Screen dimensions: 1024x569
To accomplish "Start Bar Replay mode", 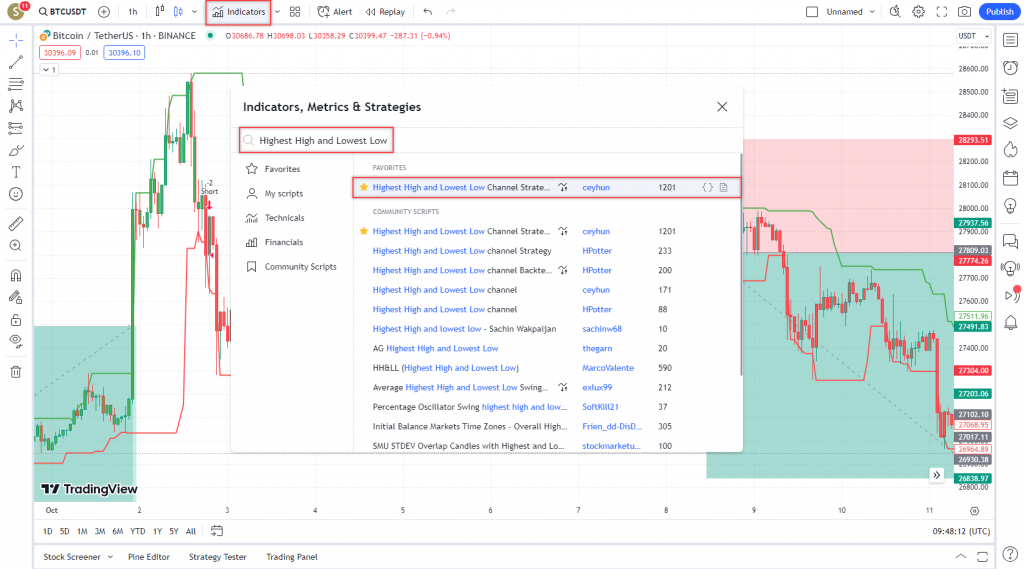I will [x=385, y=12].
